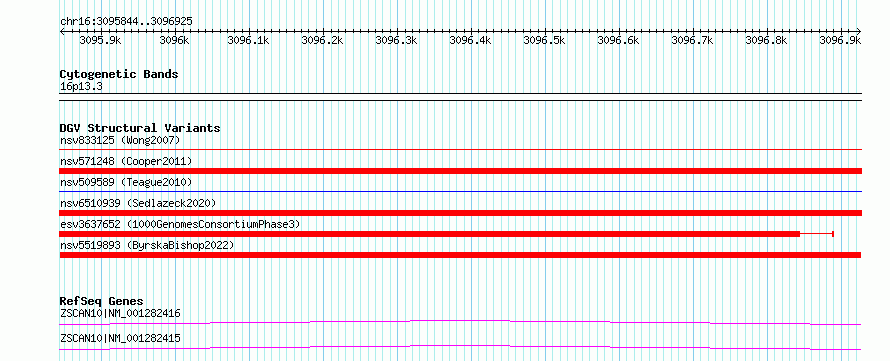
Task: Click the 3096.6k ruler tick label
Action: point(618,40)
